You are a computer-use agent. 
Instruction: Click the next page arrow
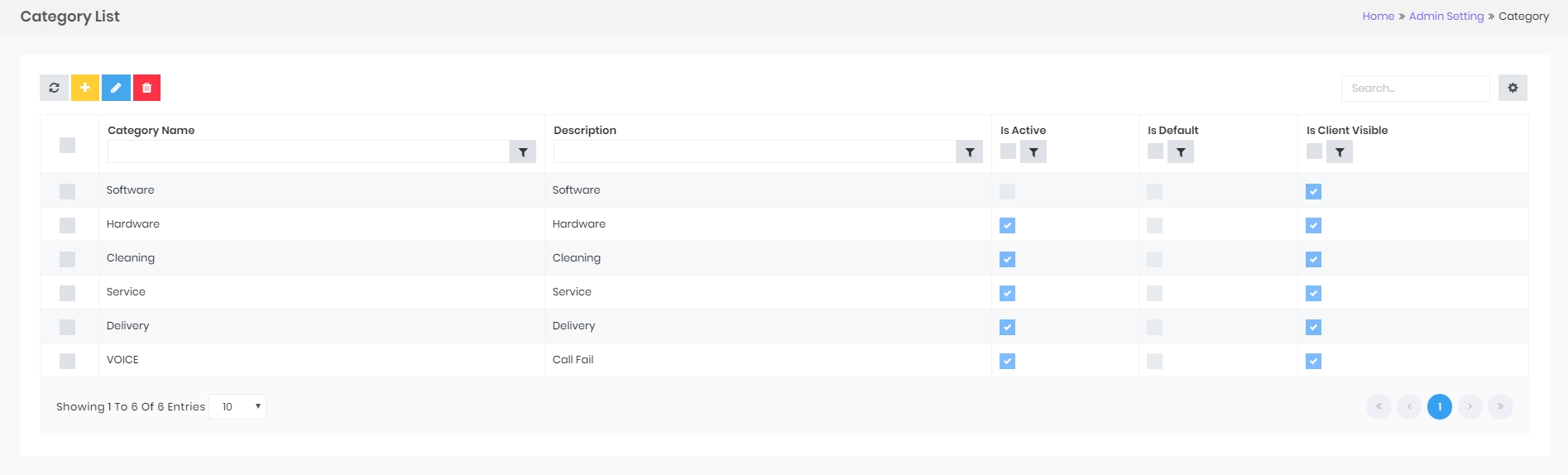[x=1470, y=406]
